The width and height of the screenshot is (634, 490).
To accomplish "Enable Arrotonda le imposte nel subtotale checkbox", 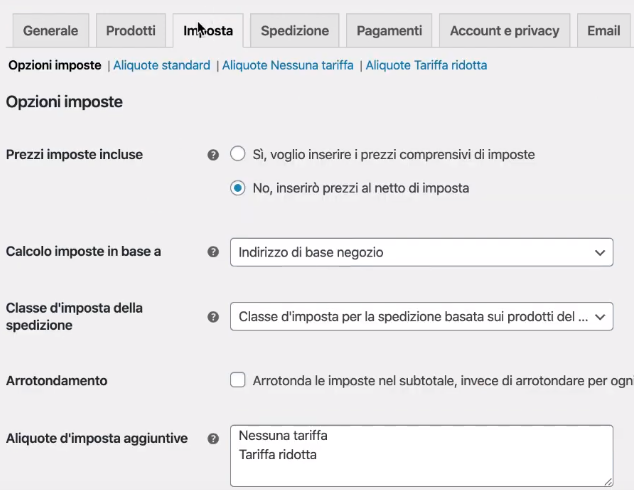I will pos(237,380).
